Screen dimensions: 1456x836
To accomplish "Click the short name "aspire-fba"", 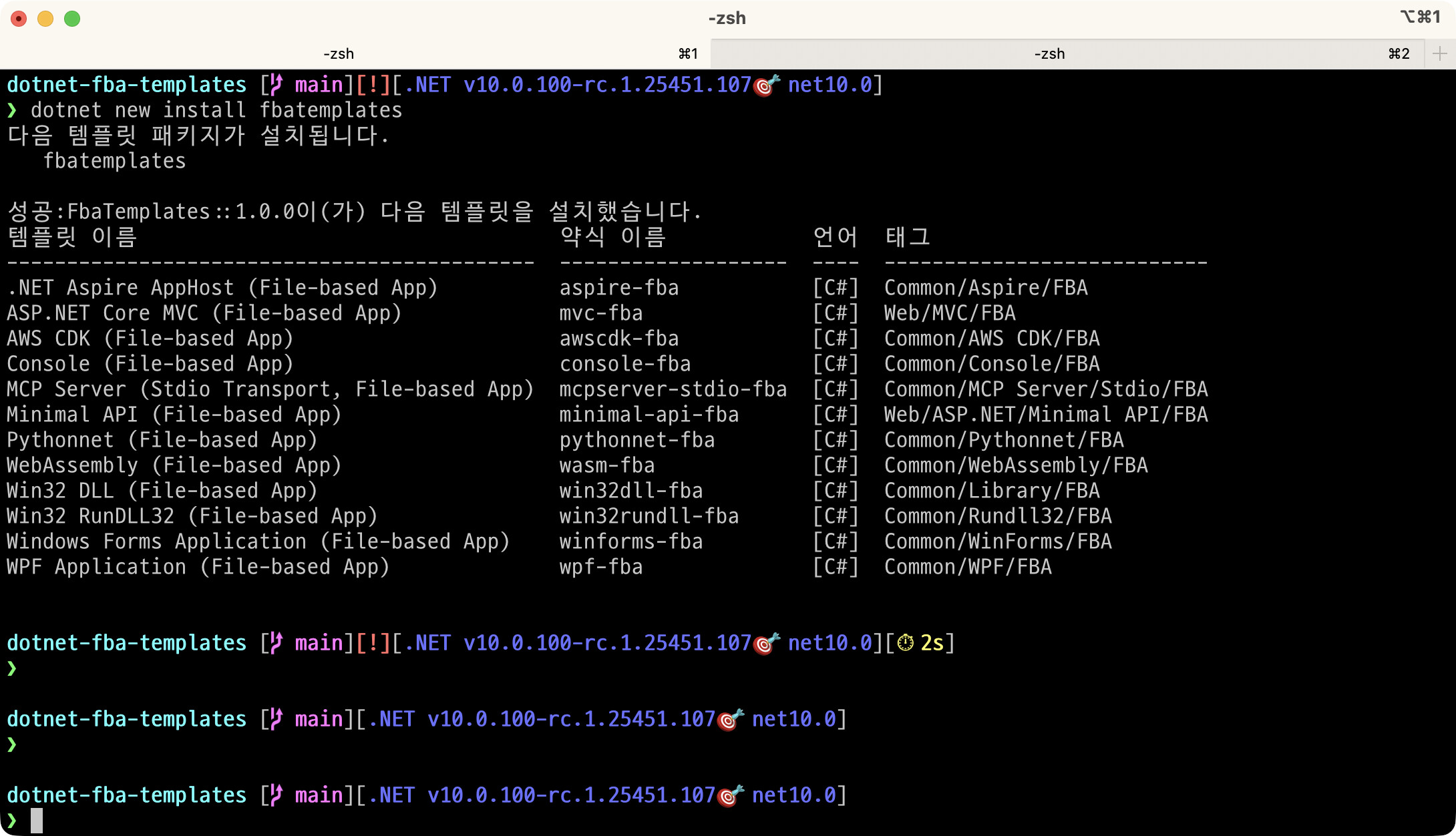I will point(619,288).
